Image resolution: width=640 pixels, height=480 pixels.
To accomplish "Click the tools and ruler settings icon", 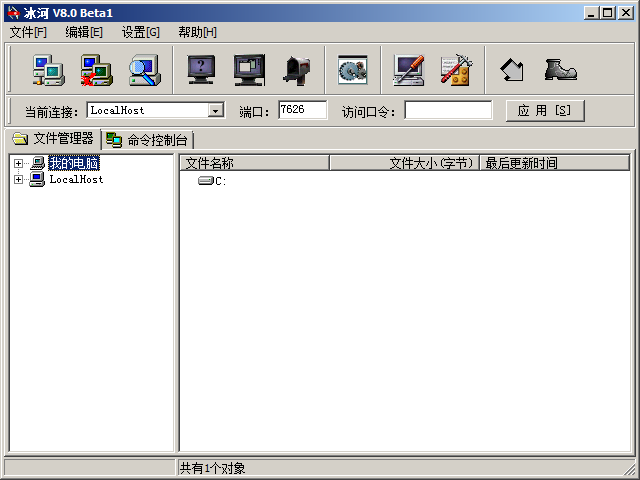I will (x=456, y=70).
